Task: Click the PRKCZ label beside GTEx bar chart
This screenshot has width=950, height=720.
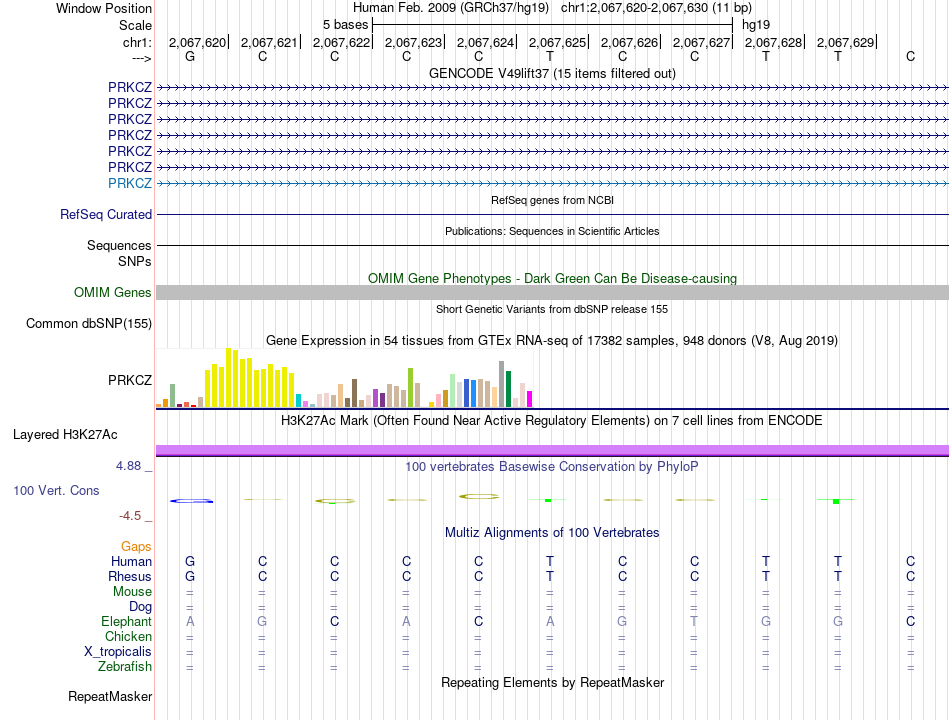Action: click(130, 380)
